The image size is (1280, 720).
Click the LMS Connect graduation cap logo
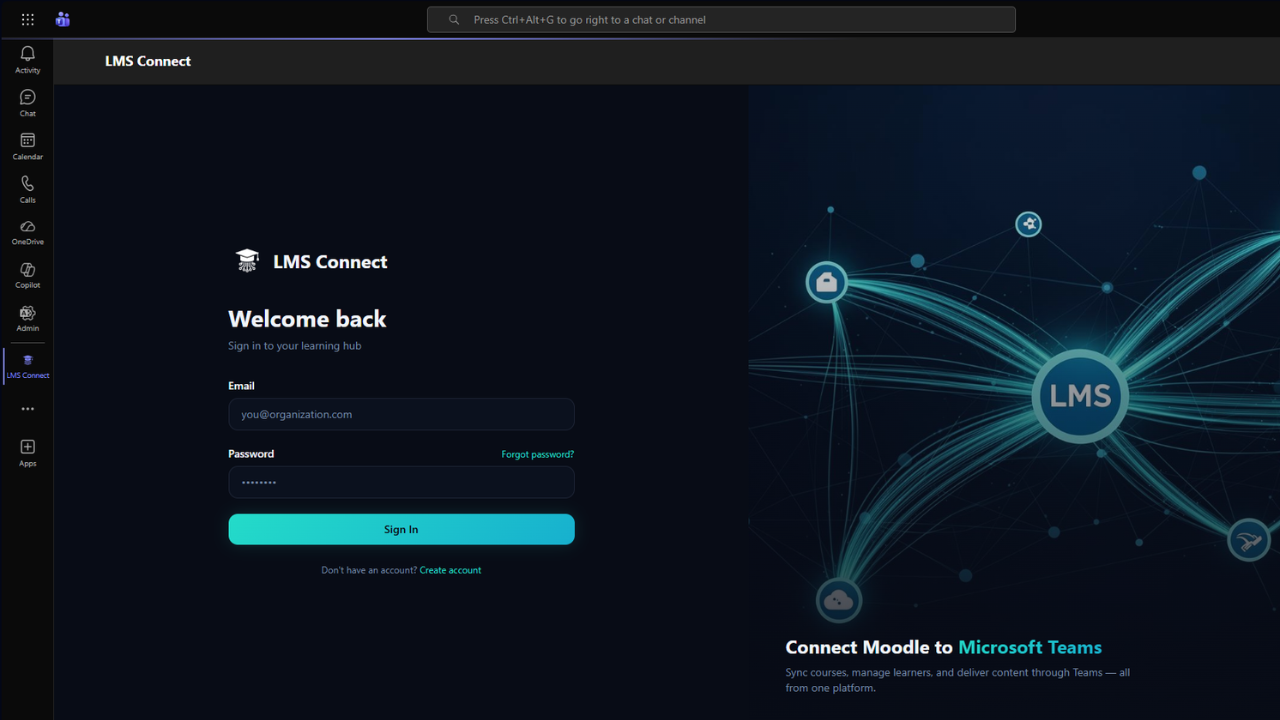[247, 260]
